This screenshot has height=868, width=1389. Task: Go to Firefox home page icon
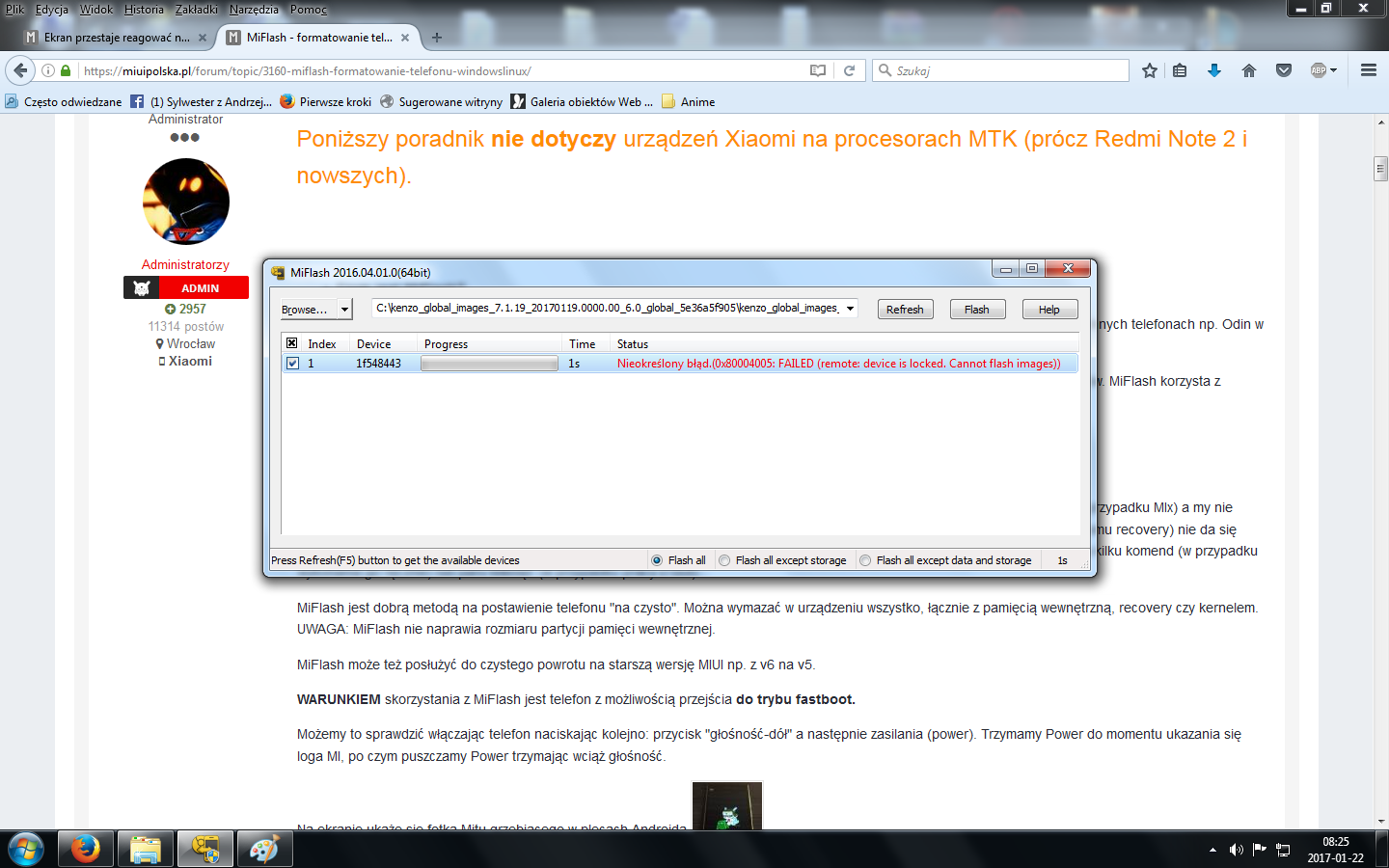(x=1249, y=70)
